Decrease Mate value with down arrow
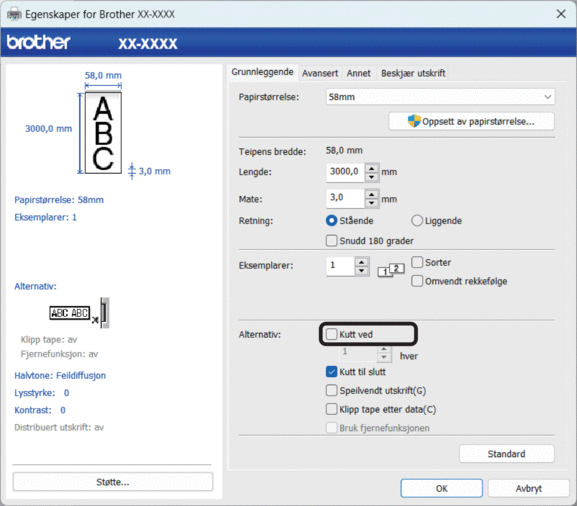The width and height of the screenshot is (577, 506). [372, 203]
